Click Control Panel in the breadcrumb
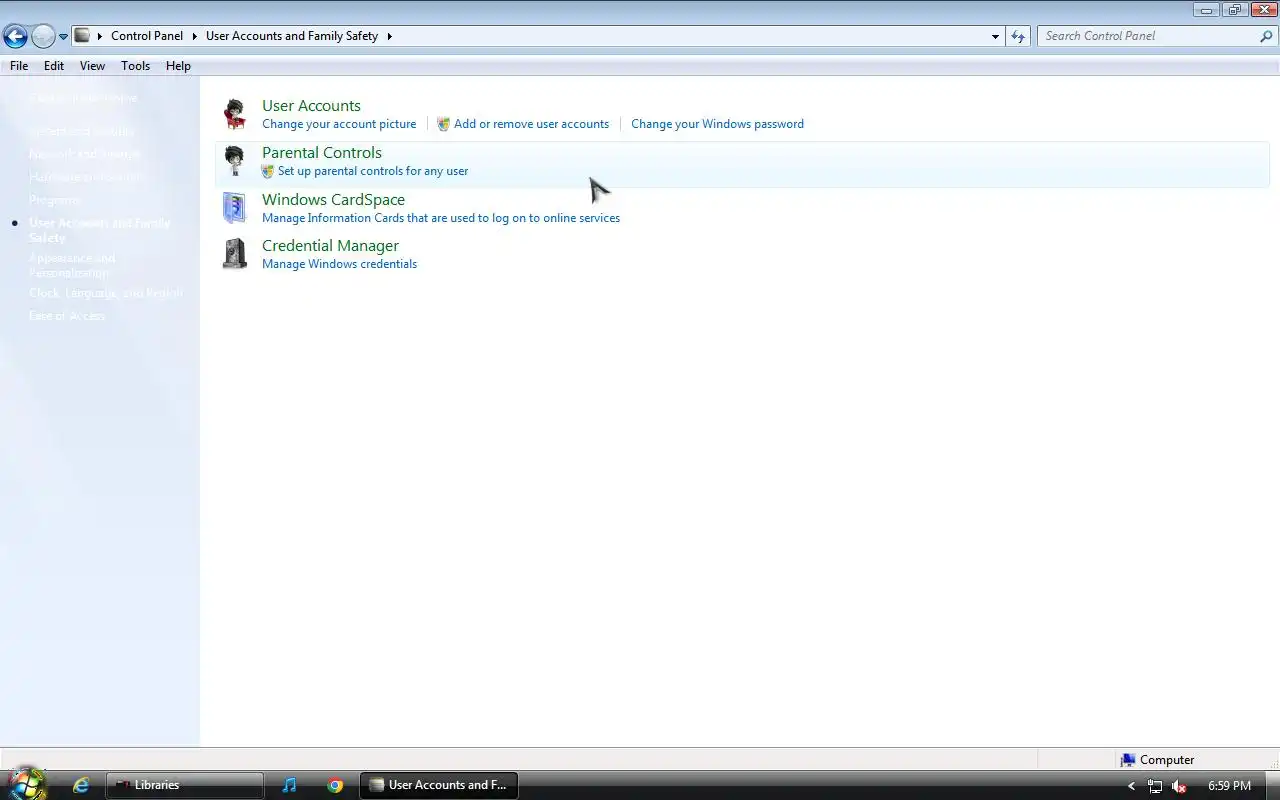1280x800 pixels. coord(147,36)
